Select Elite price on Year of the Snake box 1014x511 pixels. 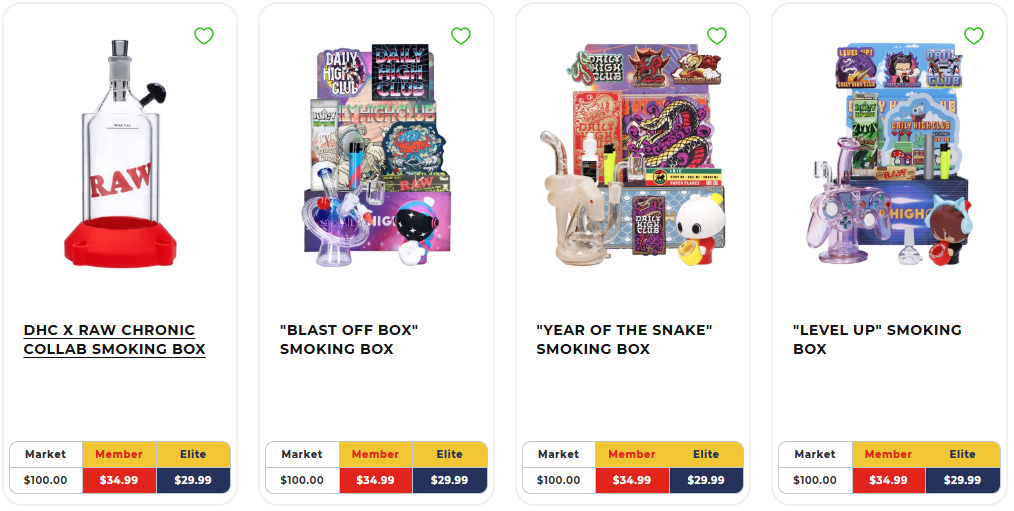click(x=706, y=480)
